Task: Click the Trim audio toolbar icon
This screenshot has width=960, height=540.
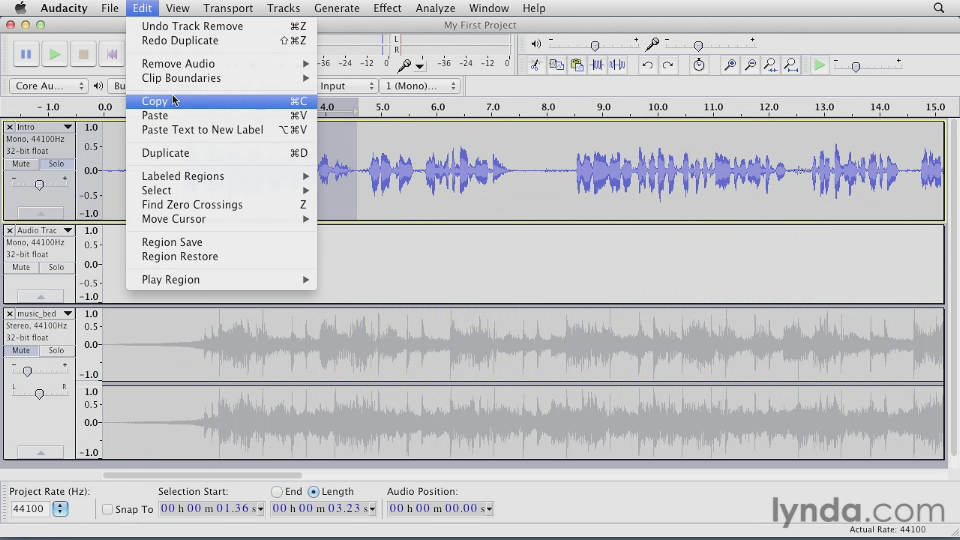Action: point(597,65)
